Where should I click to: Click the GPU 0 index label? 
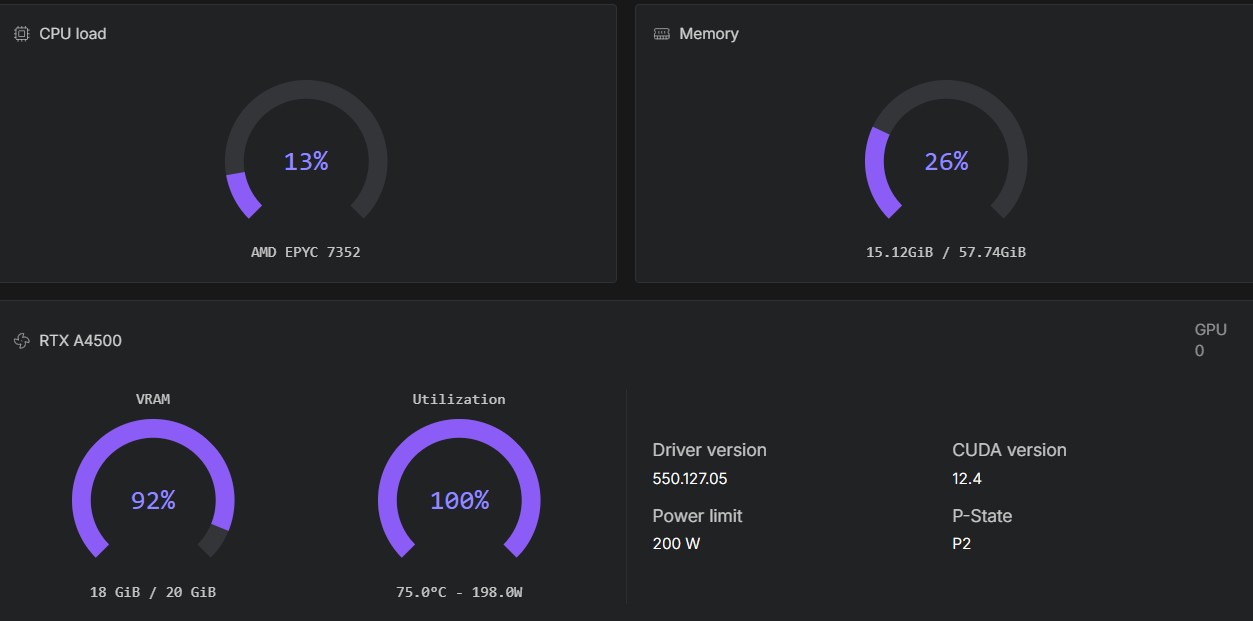[1210, 340]
